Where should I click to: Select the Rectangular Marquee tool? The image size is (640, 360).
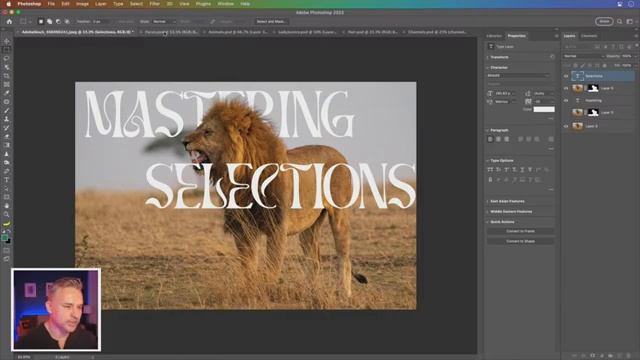(7, 50)
